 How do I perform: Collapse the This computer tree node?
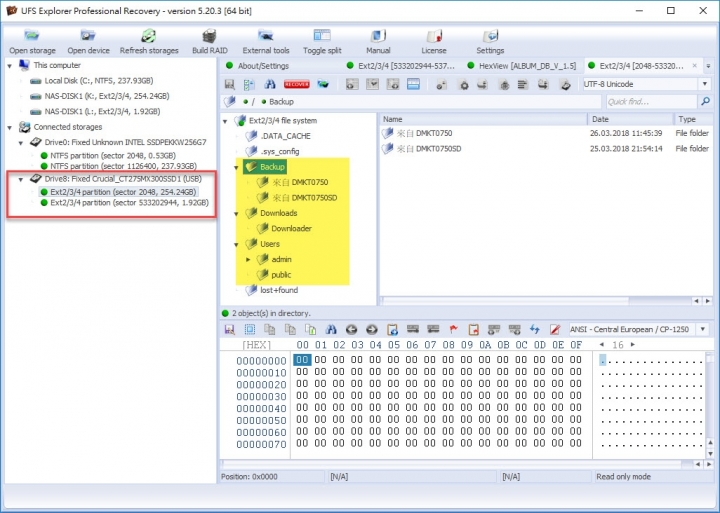click(10, 66)
